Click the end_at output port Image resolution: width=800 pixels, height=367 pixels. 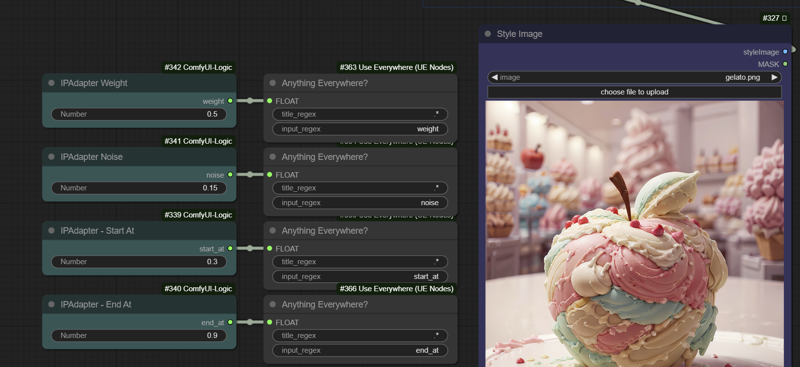tap(230, 322)
